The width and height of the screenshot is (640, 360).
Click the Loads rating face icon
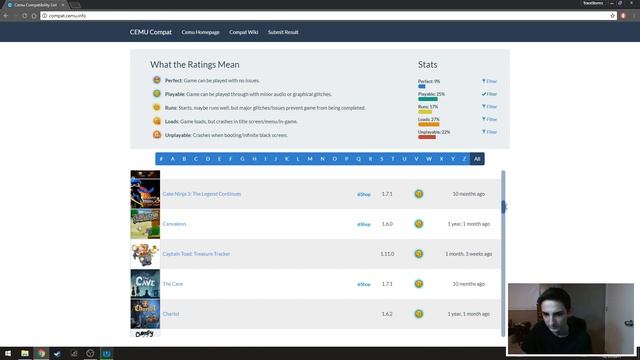tap(157, 121)
